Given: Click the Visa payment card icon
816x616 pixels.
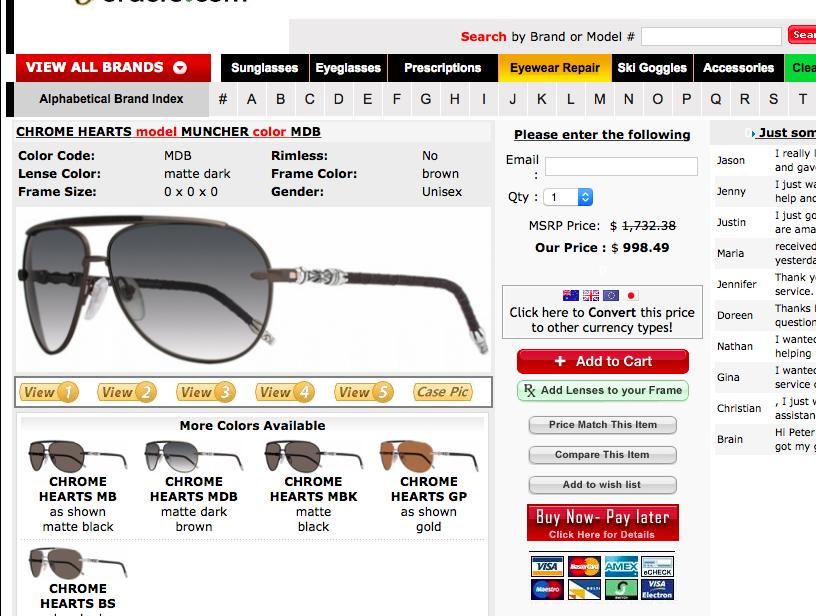Looking at the screenshot, I should click(547, 567).
